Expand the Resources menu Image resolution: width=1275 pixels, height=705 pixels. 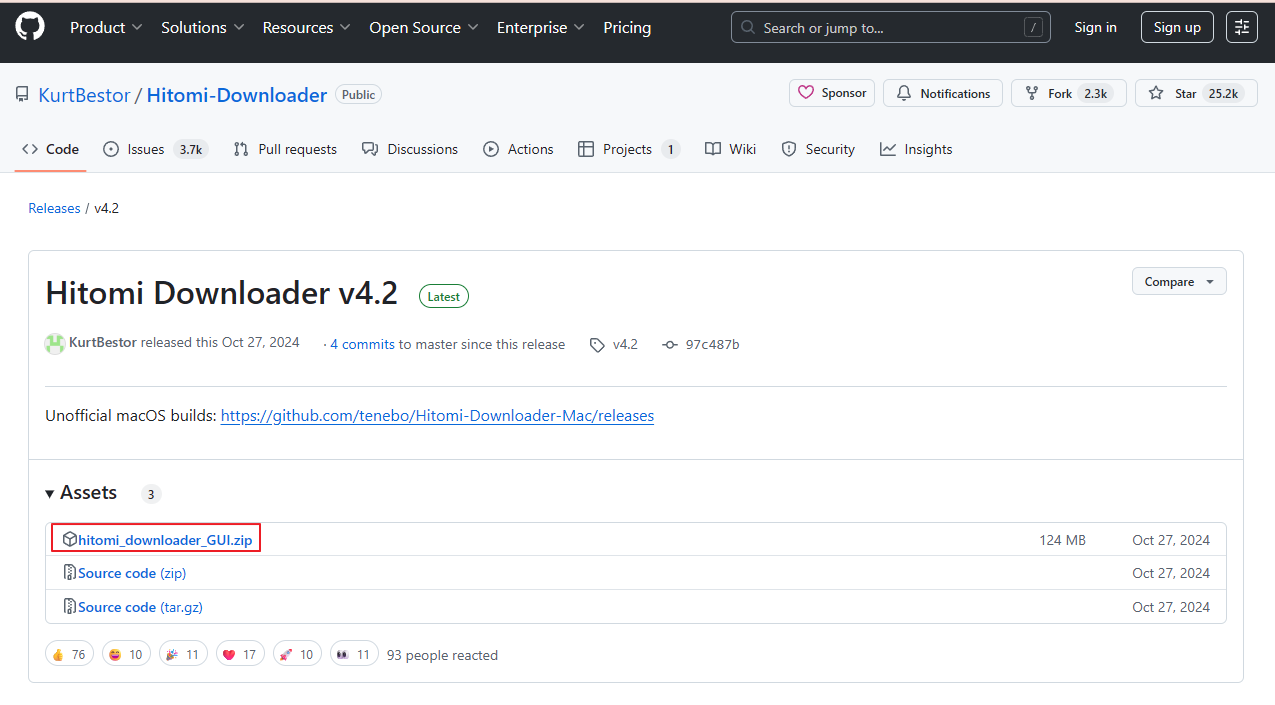tap(306, 28)
